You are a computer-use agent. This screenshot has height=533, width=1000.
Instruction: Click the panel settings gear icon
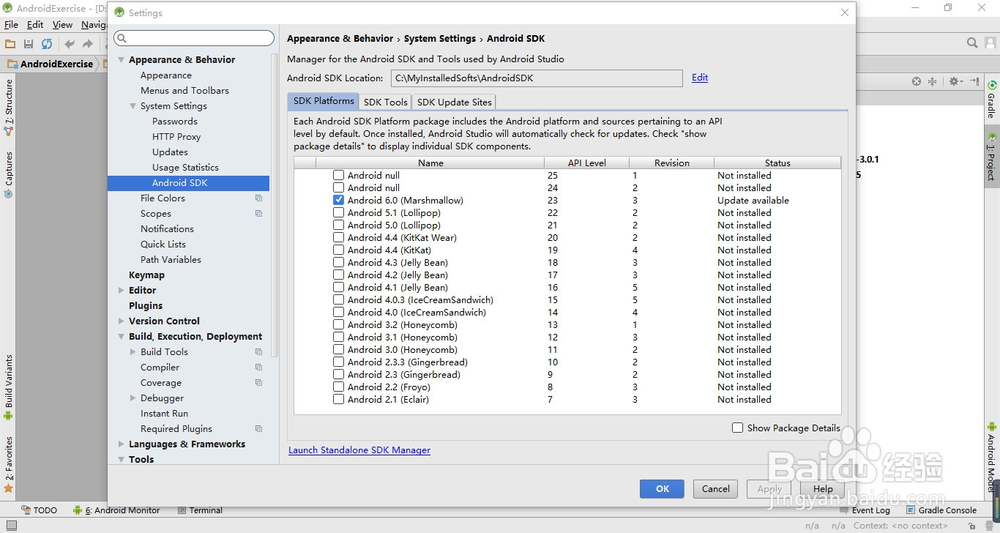(954, 81)
